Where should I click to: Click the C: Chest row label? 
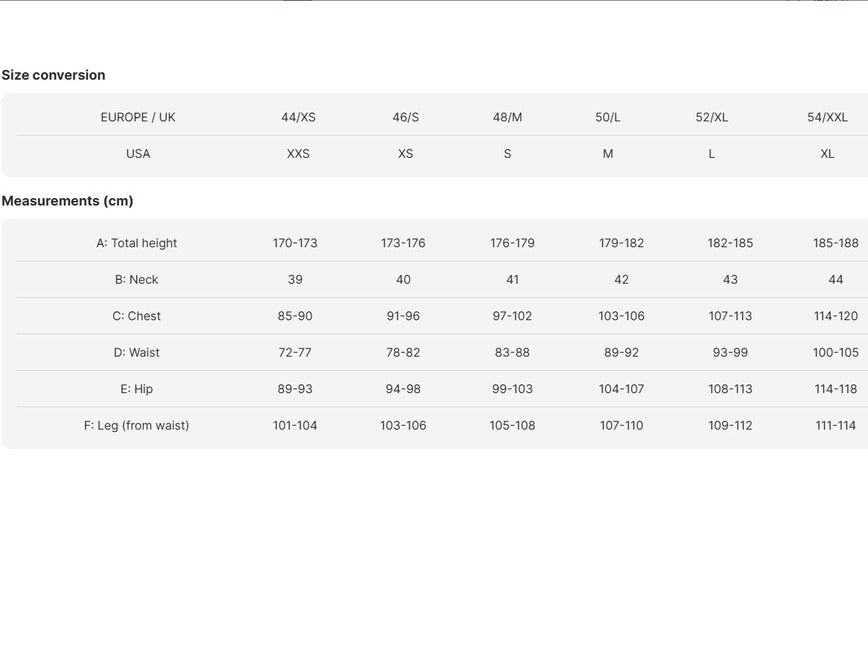(137, 316)
